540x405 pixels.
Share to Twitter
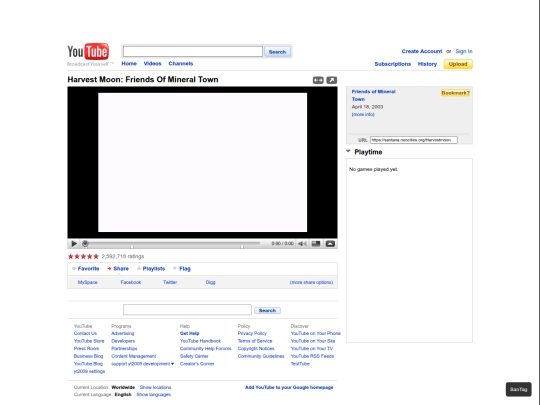click(170, 282)
